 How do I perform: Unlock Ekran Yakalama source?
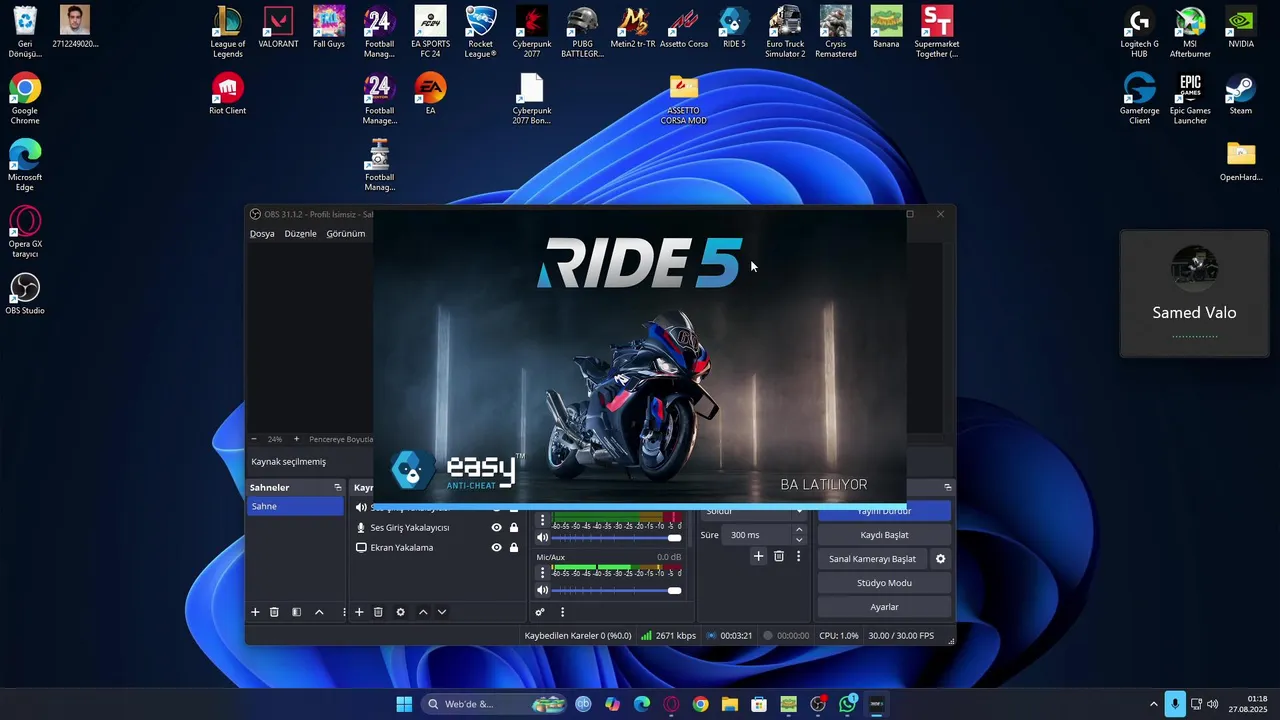(514, 548)
